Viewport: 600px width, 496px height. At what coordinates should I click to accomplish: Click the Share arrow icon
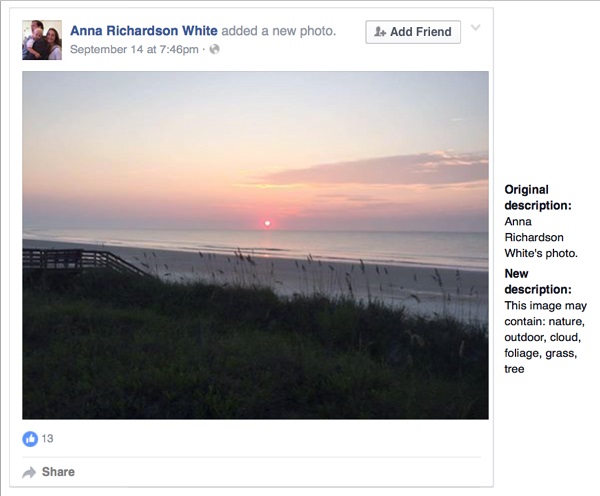(x=29, y=473)
